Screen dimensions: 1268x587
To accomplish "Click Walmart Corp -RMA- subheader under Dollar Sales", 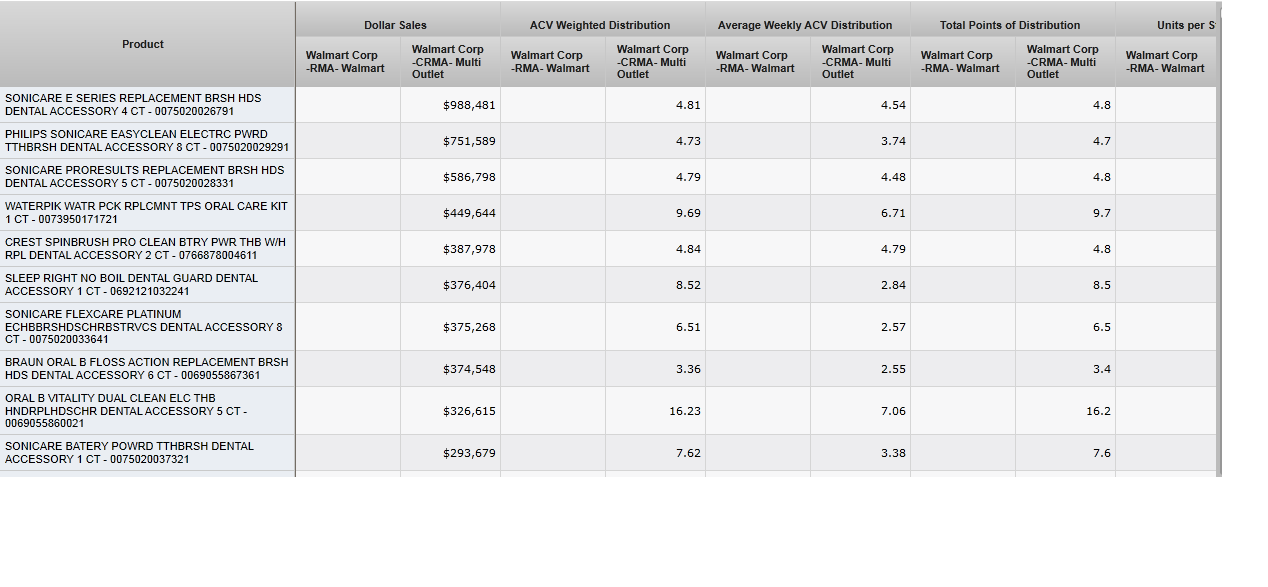I will coord(345,62).
